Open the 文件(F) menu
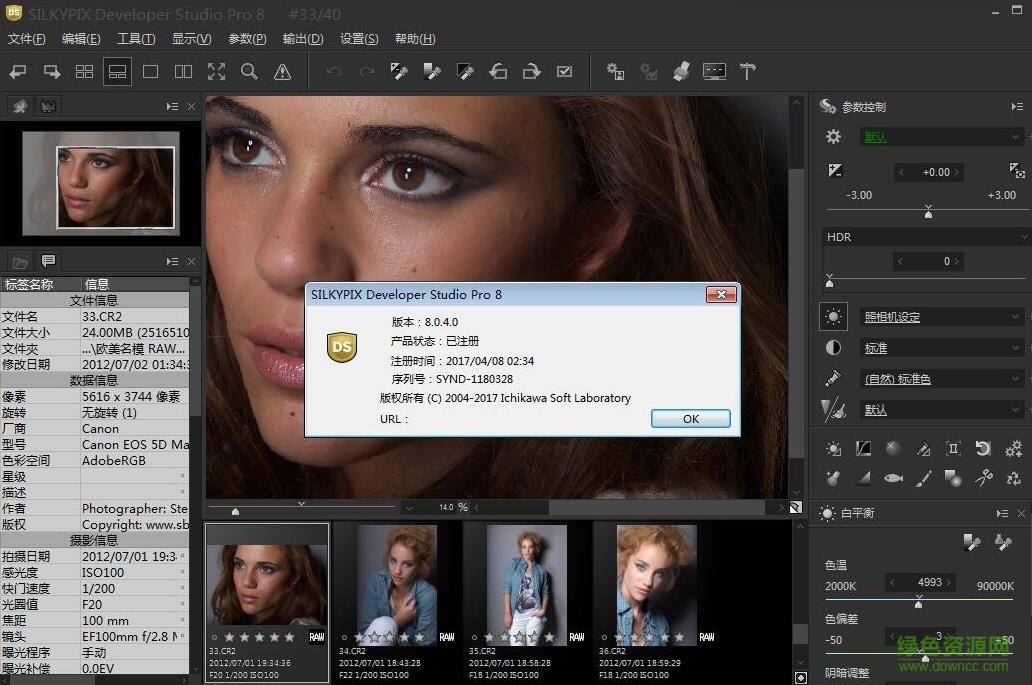Image resolution: width=1032 pixels, height=685 pixels. [x=27, y=39]
